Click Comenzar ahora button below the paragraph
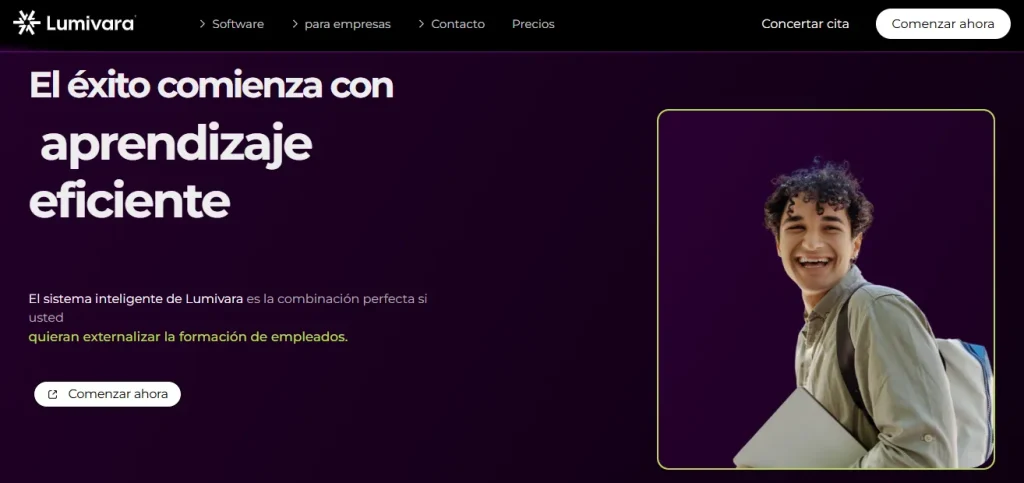The width and height of the screenshot is (1024, 483). [107, 394]
